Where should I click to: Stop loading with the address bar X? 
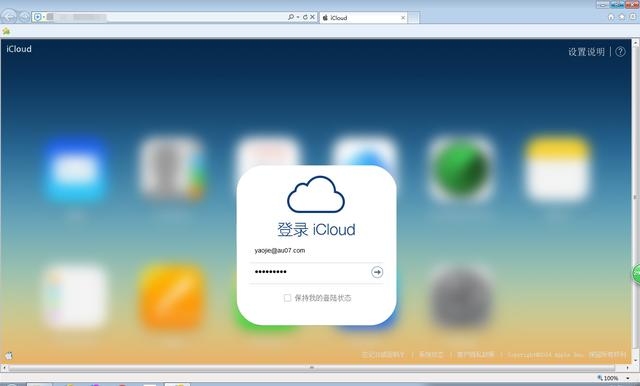point(312,17)
